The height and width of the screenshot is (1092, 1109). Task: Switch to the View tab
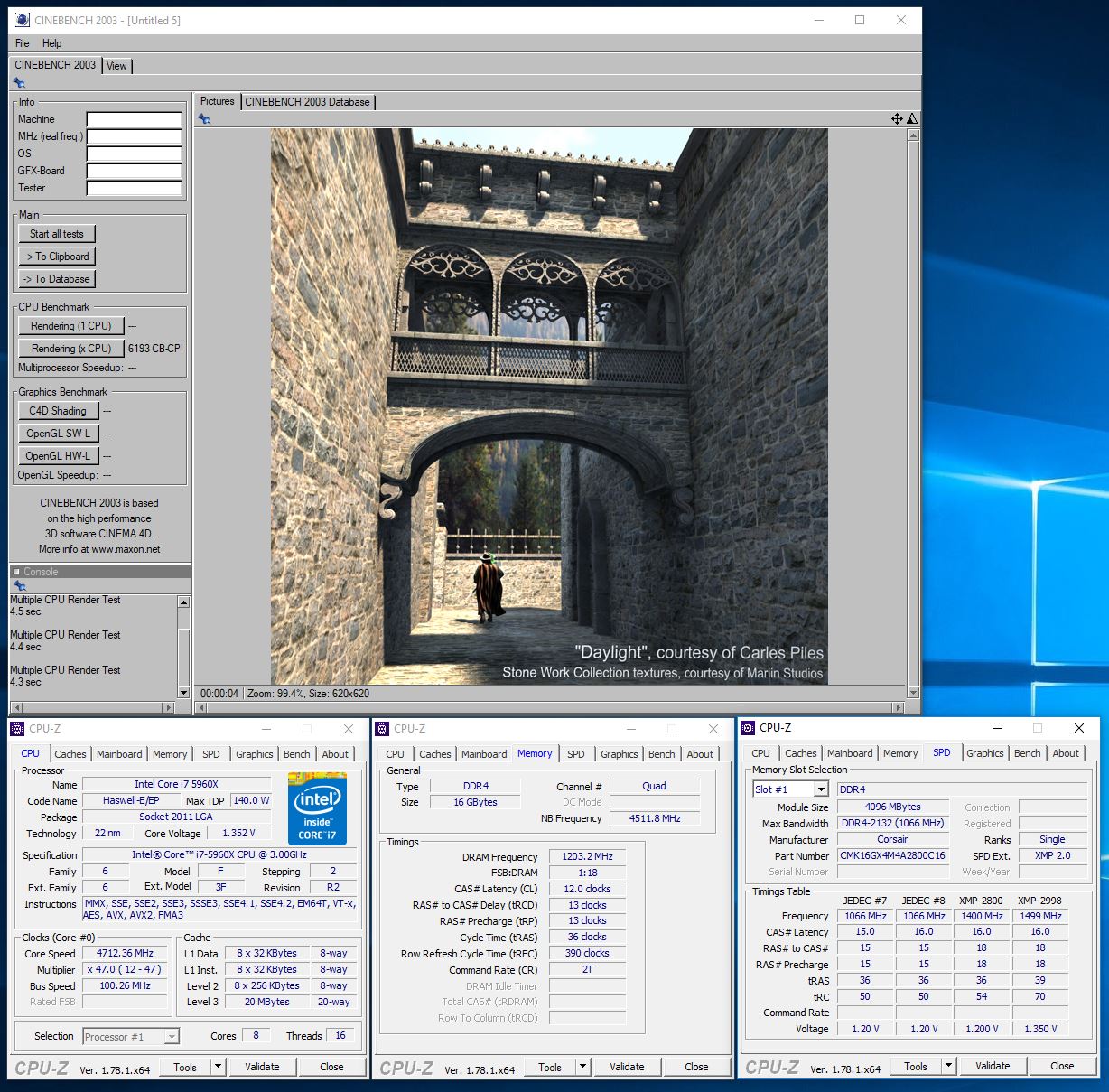(116, 66)
